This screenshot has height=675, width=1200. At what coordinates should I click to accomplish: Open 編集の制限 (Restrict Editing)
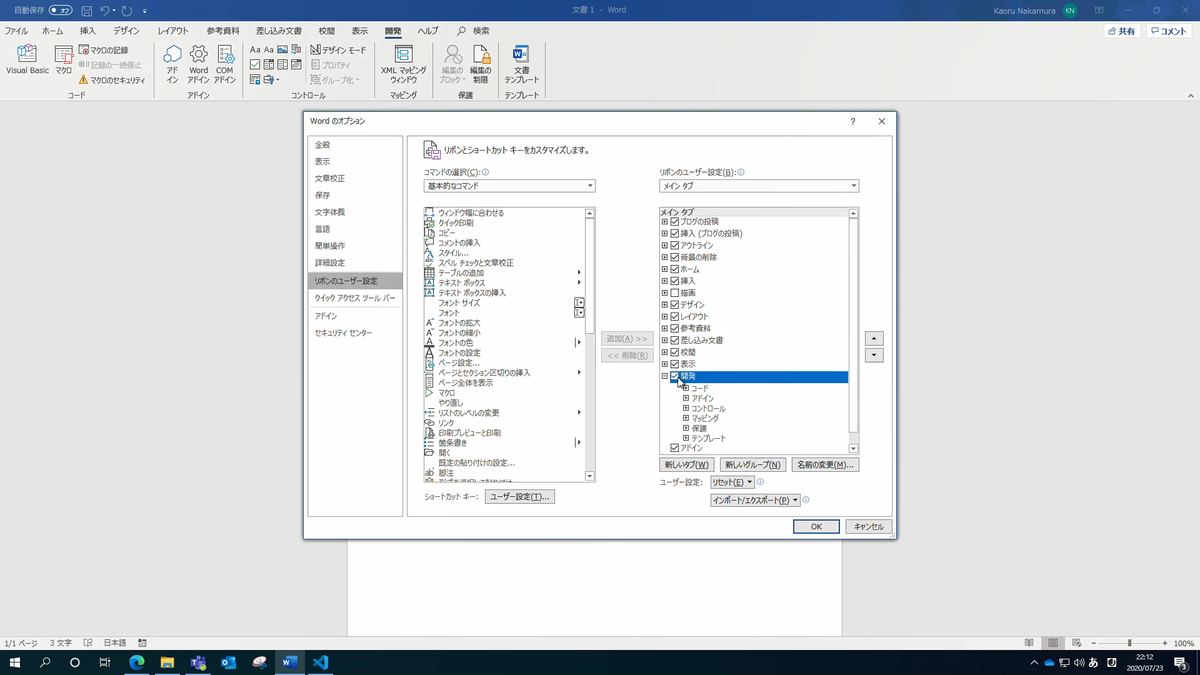[x=480, y=63]
